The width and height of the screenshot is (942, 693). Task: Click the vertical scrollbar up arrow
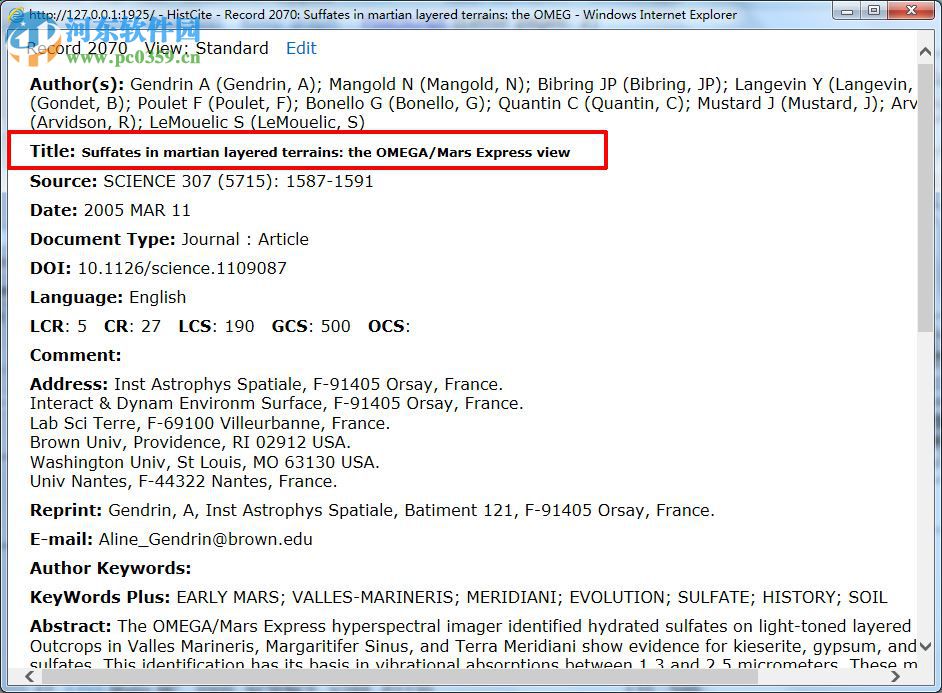[925, 52]
